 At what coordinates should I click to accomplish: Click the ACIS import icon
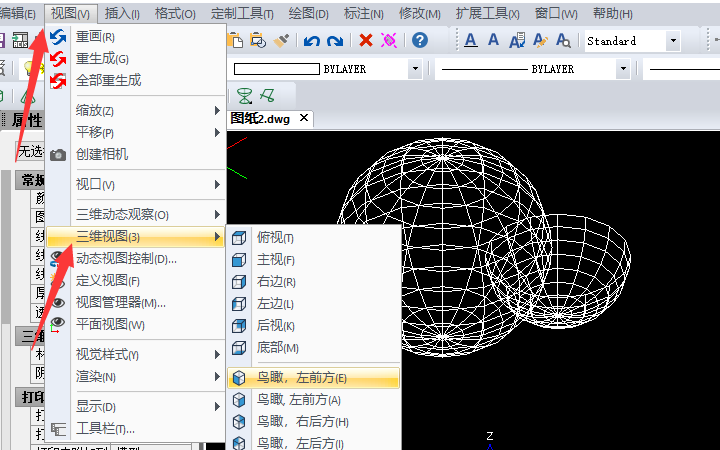pos(20,40)
